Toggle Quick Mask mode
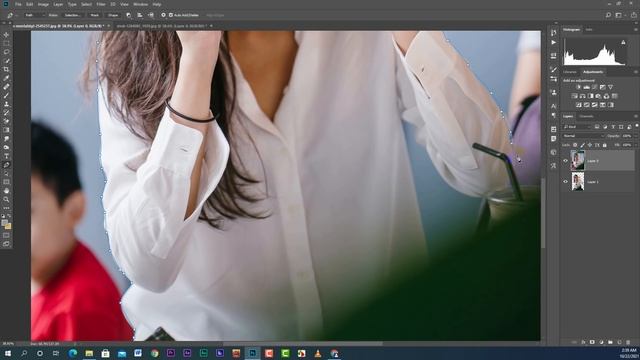The image size is (640, 360). [6, 236]
